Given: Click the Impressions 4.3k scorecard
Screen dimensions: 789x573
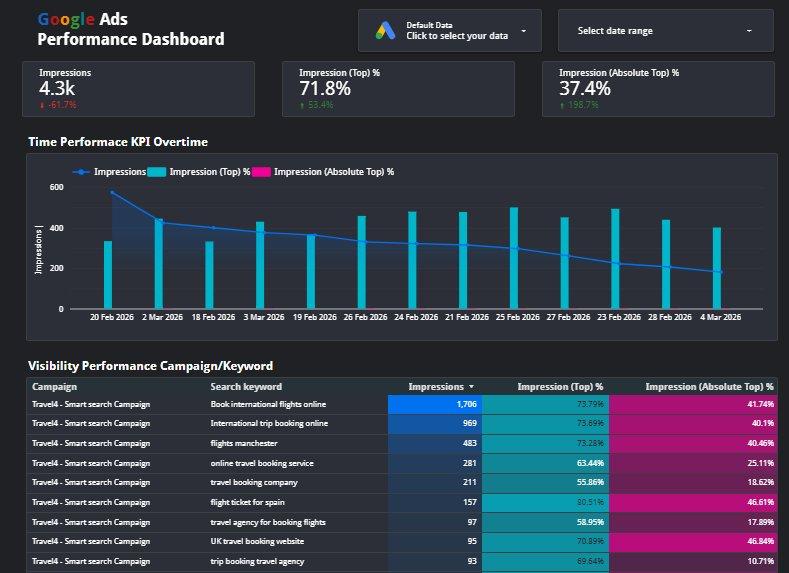Looking at the screenshot, I should coord(138,89).
